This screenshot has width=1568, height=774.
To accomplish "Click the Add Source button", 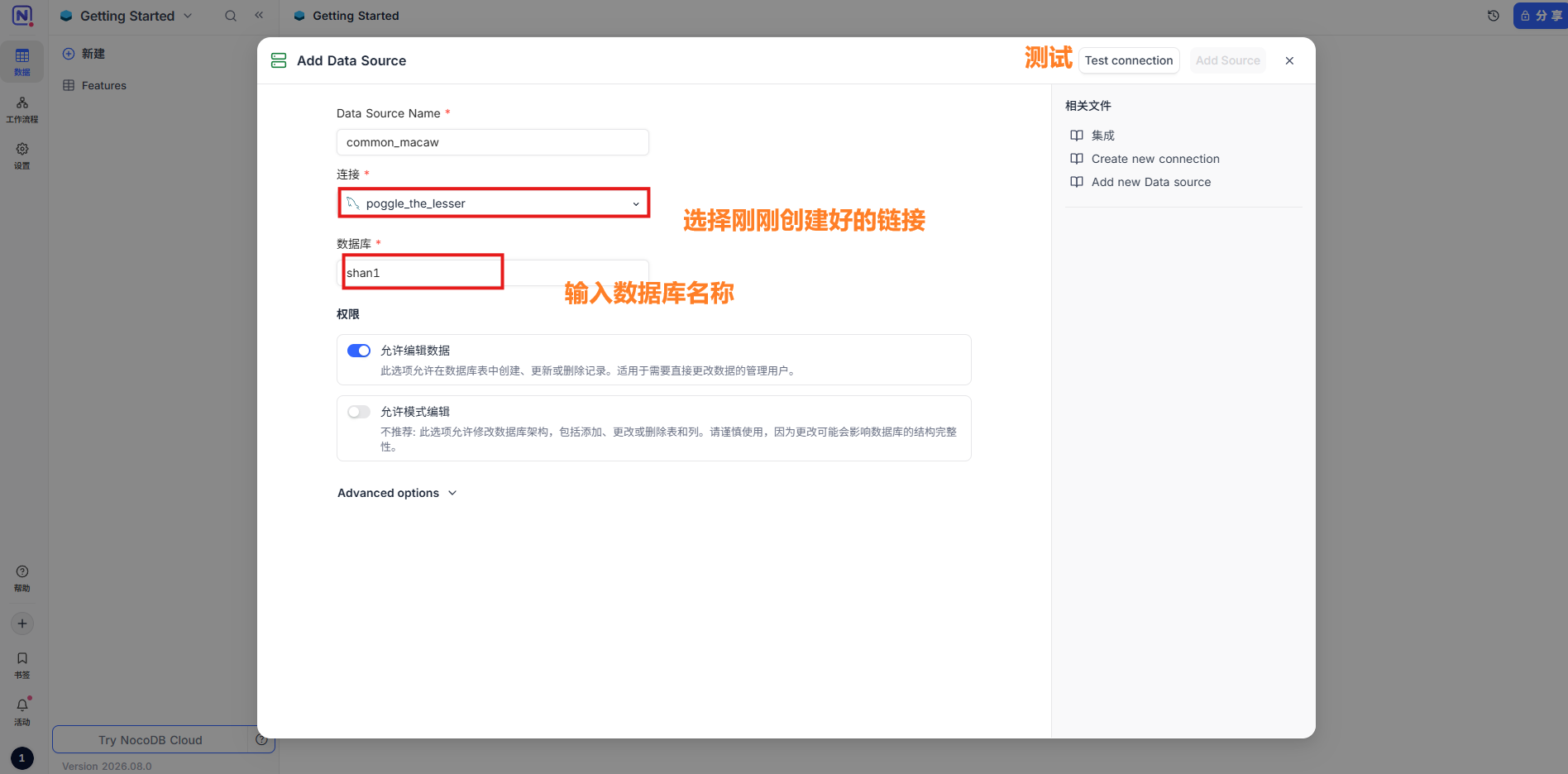I will click(1228, 60).
